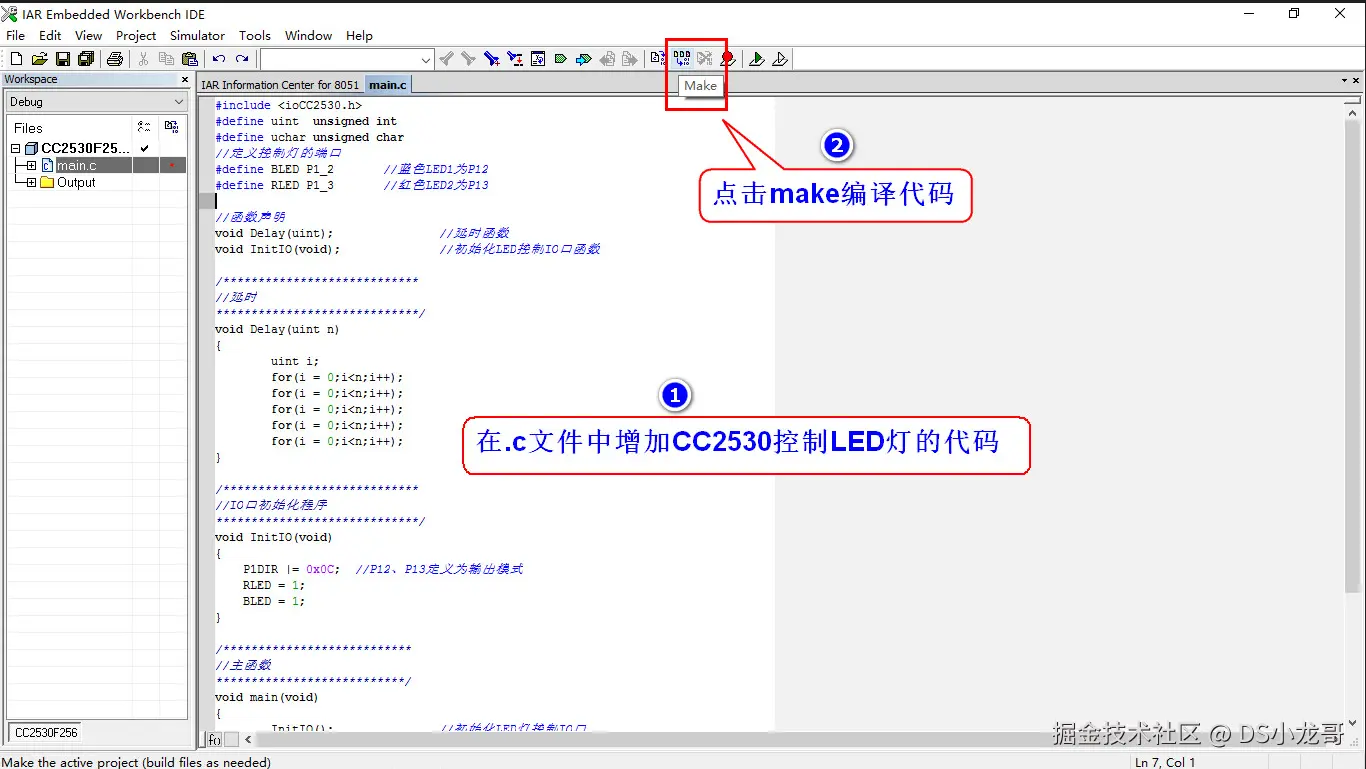The width and height of the screenshot is (1366, 769).
Task: Undo the last edit
Action: 218,58
